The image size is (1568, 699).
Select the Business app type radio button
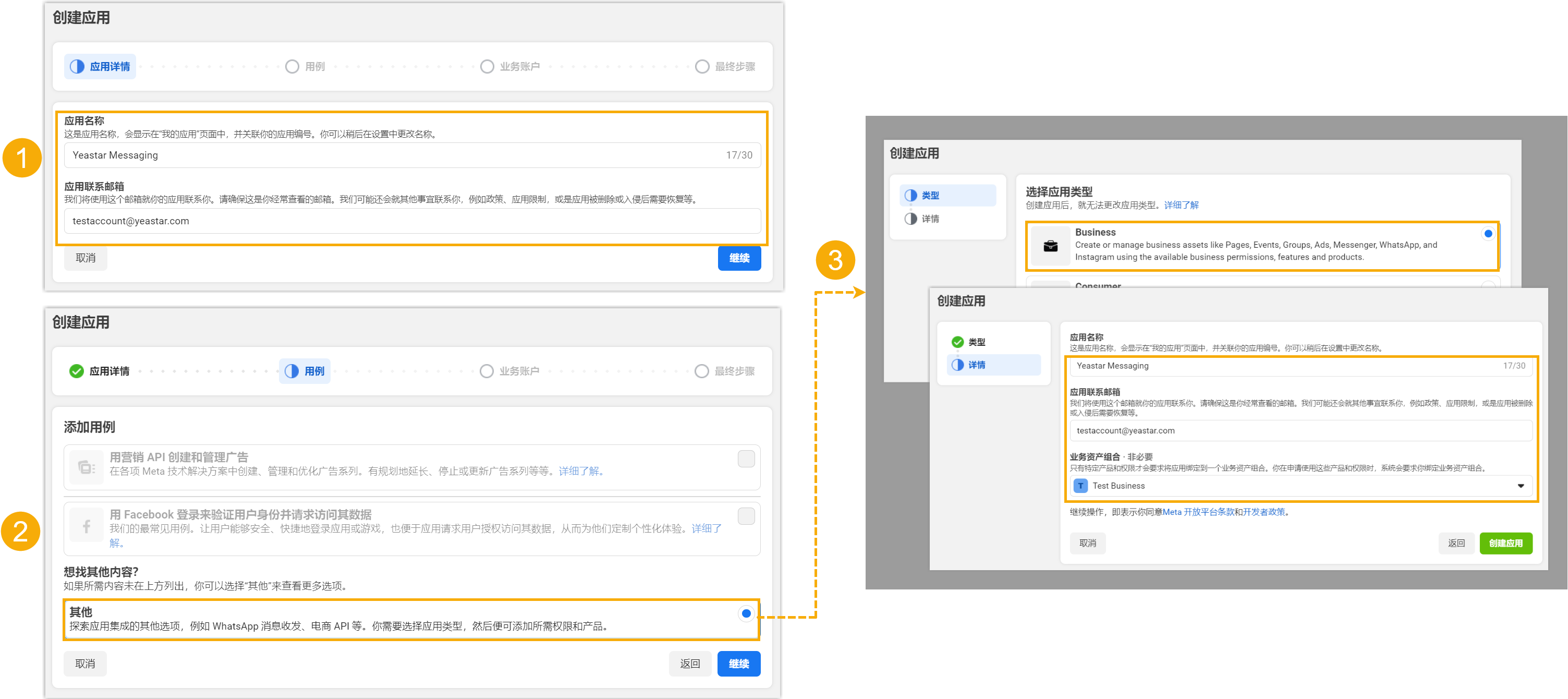click(1488, 233)
